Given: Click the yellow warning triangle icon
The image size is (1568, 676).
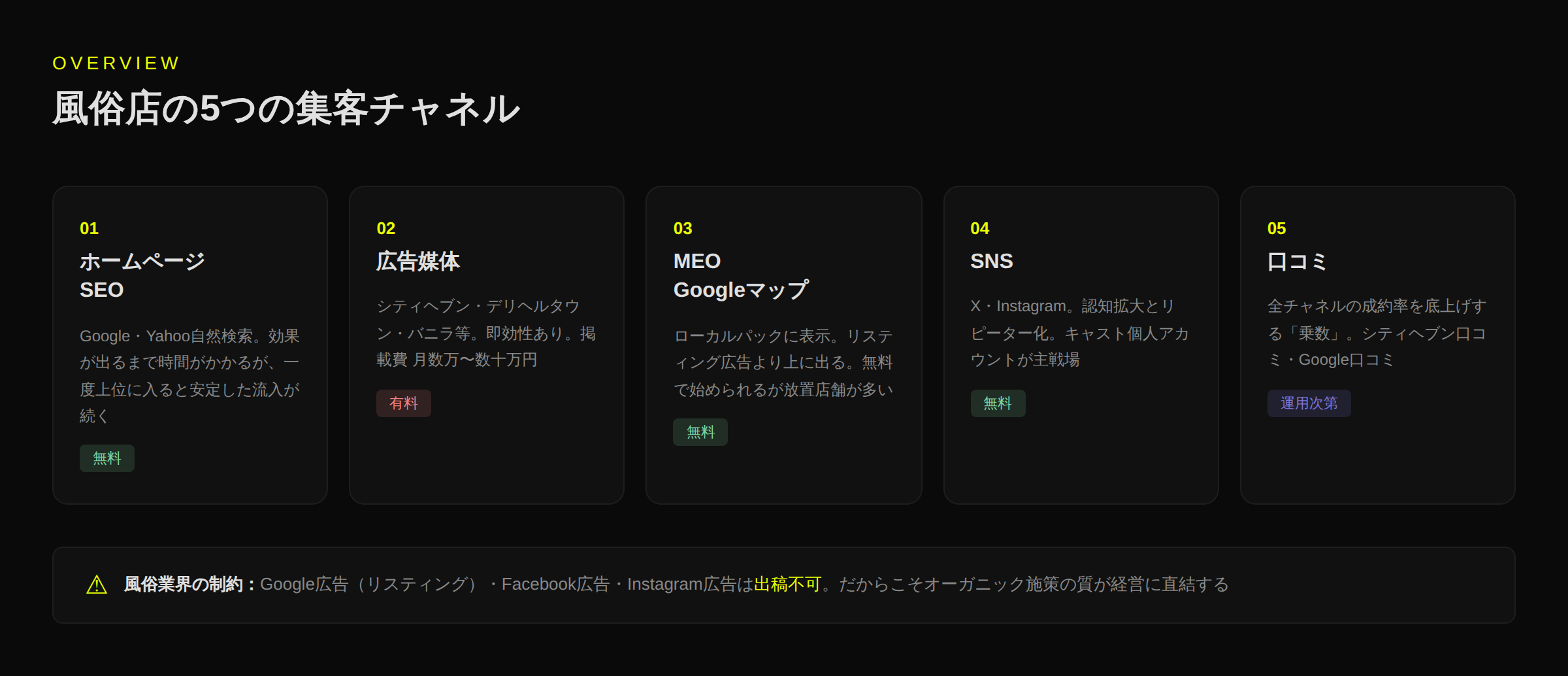Looking at the screenshot, I should point(97,584).
